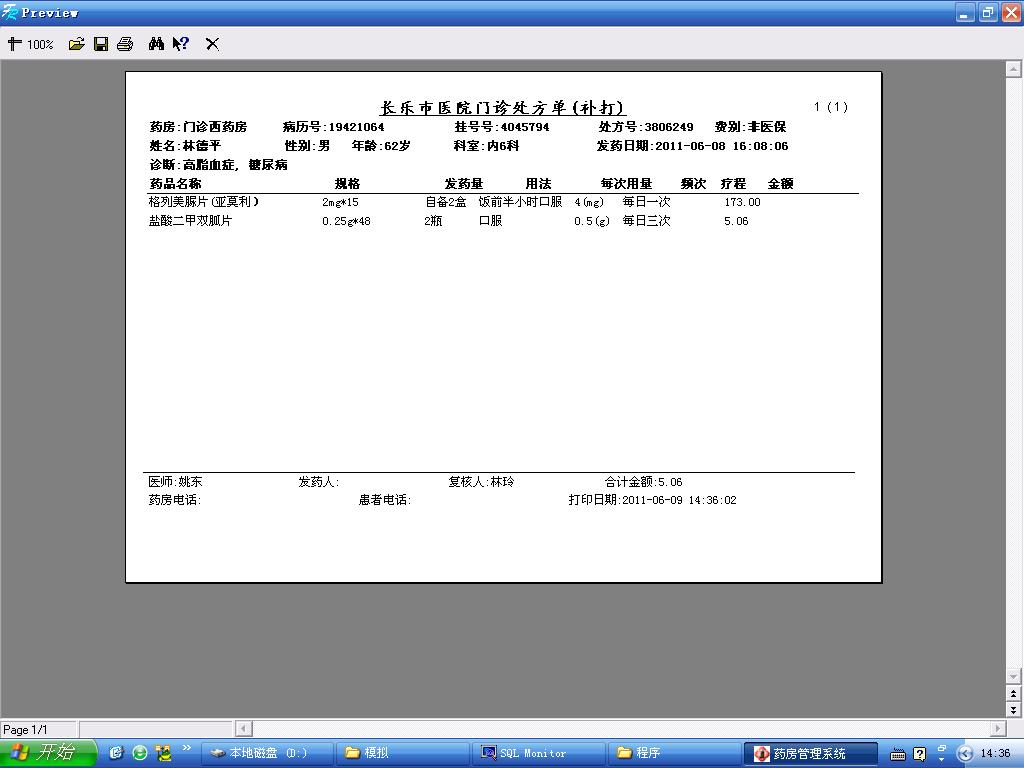Launch Internet Explorer from quick launch

pyautogui.click(x=116, y=753)
